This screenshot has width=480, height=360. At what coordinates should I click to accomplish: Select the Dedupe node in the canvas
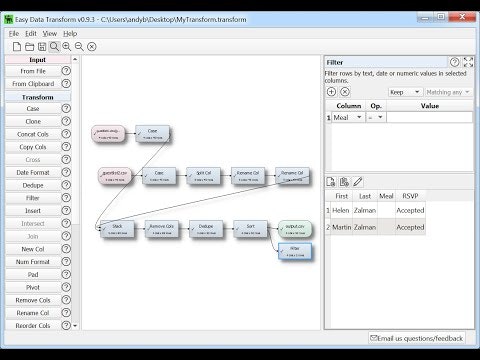pos(206,229)
